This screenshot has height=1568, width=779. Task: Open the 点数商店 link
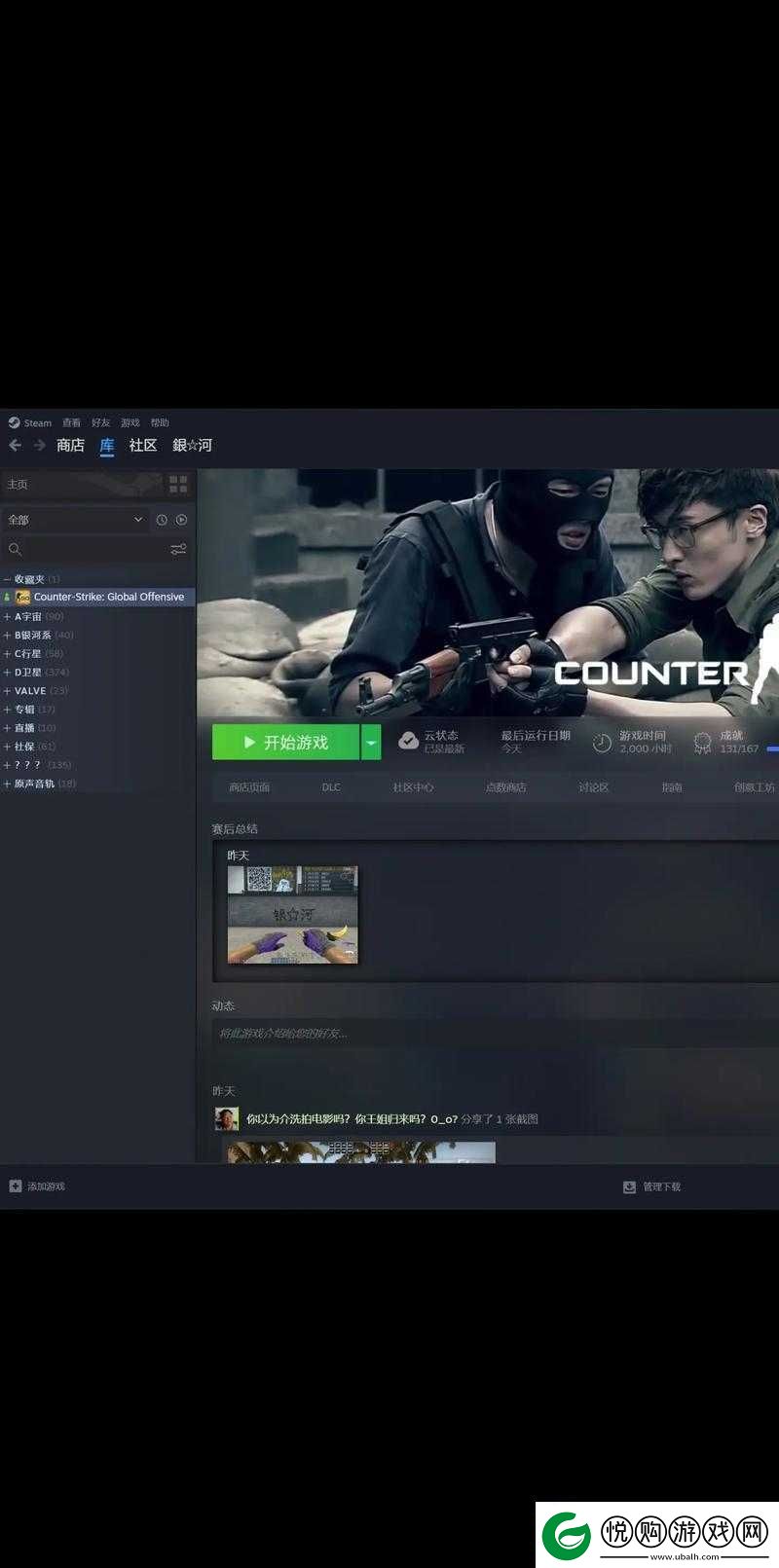pyautogui.click(x=505, y=787)
